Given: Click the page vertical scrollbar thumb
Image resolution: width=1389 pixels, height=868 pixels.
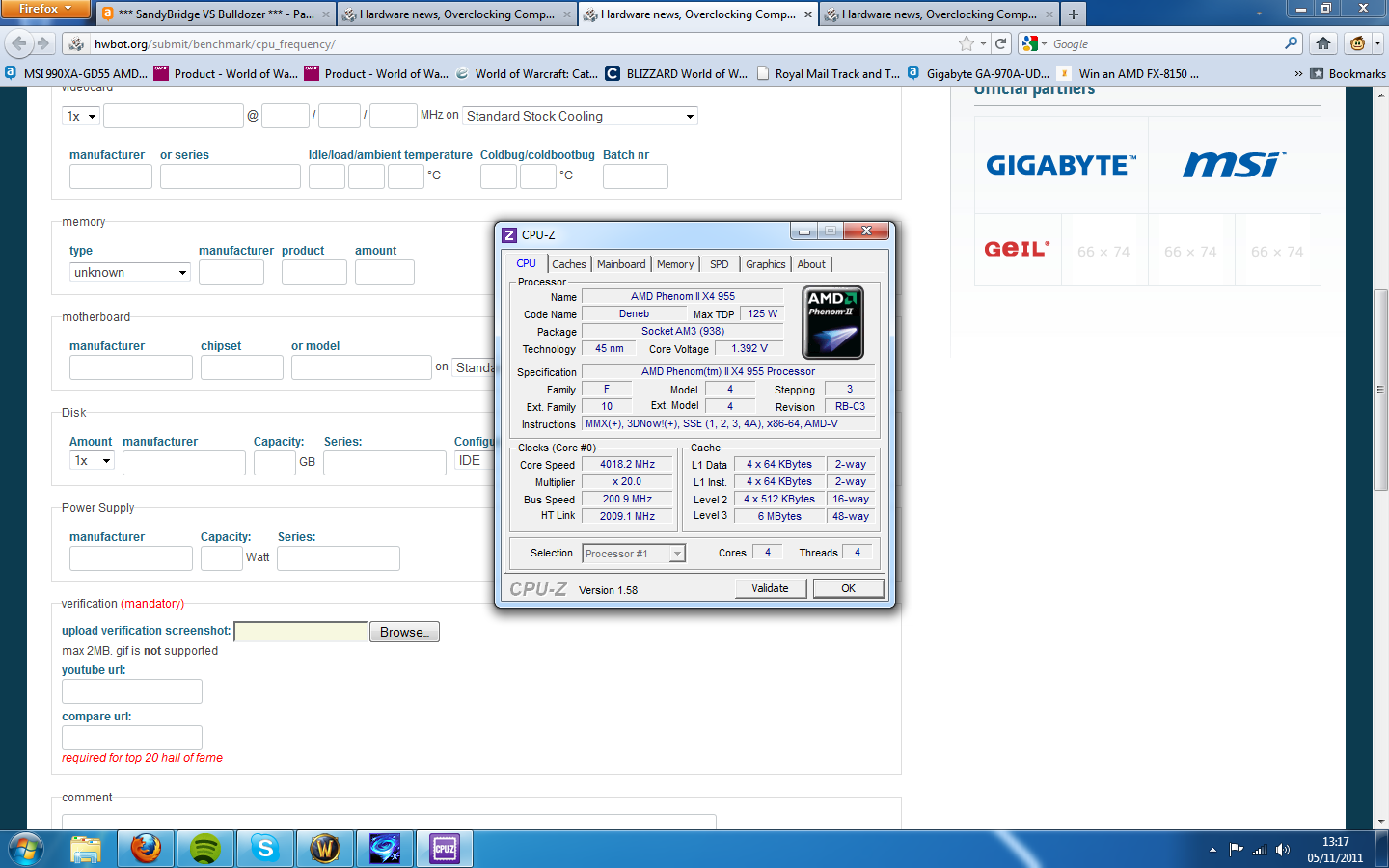Looking at the screenshot, I should coord(1380,390).
